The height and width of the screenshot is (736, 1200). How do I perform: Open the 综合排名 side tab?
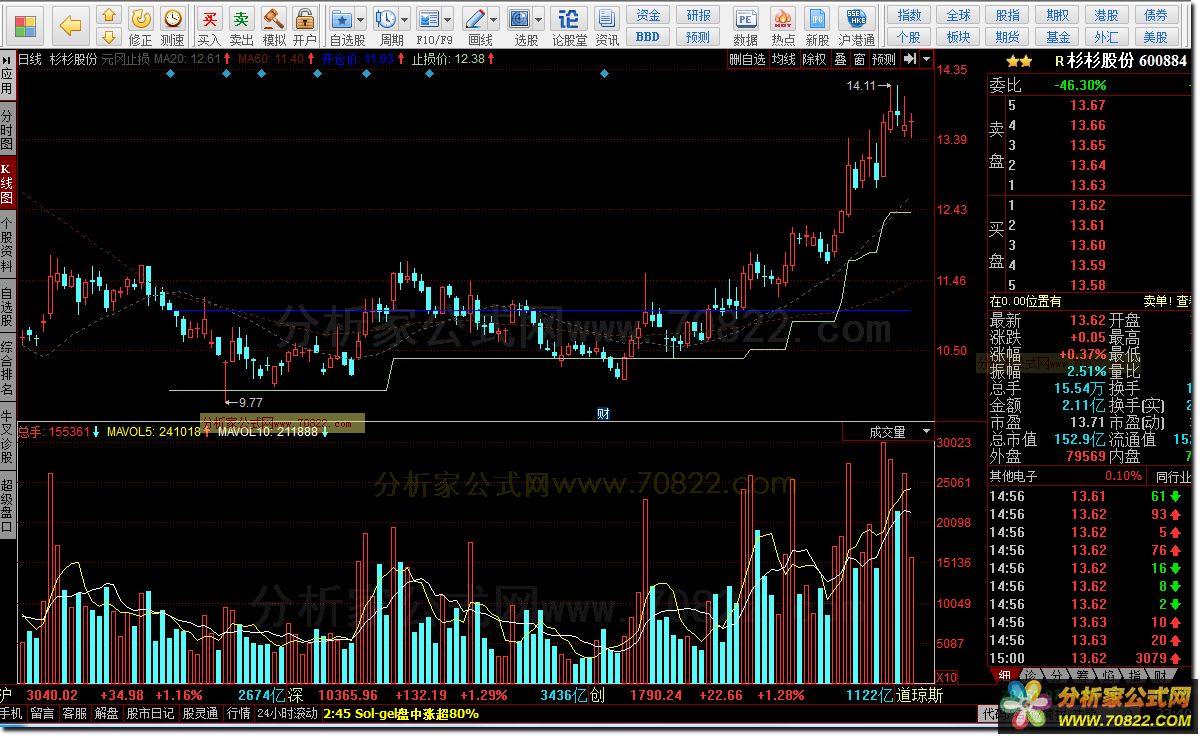tap(7, 366)
